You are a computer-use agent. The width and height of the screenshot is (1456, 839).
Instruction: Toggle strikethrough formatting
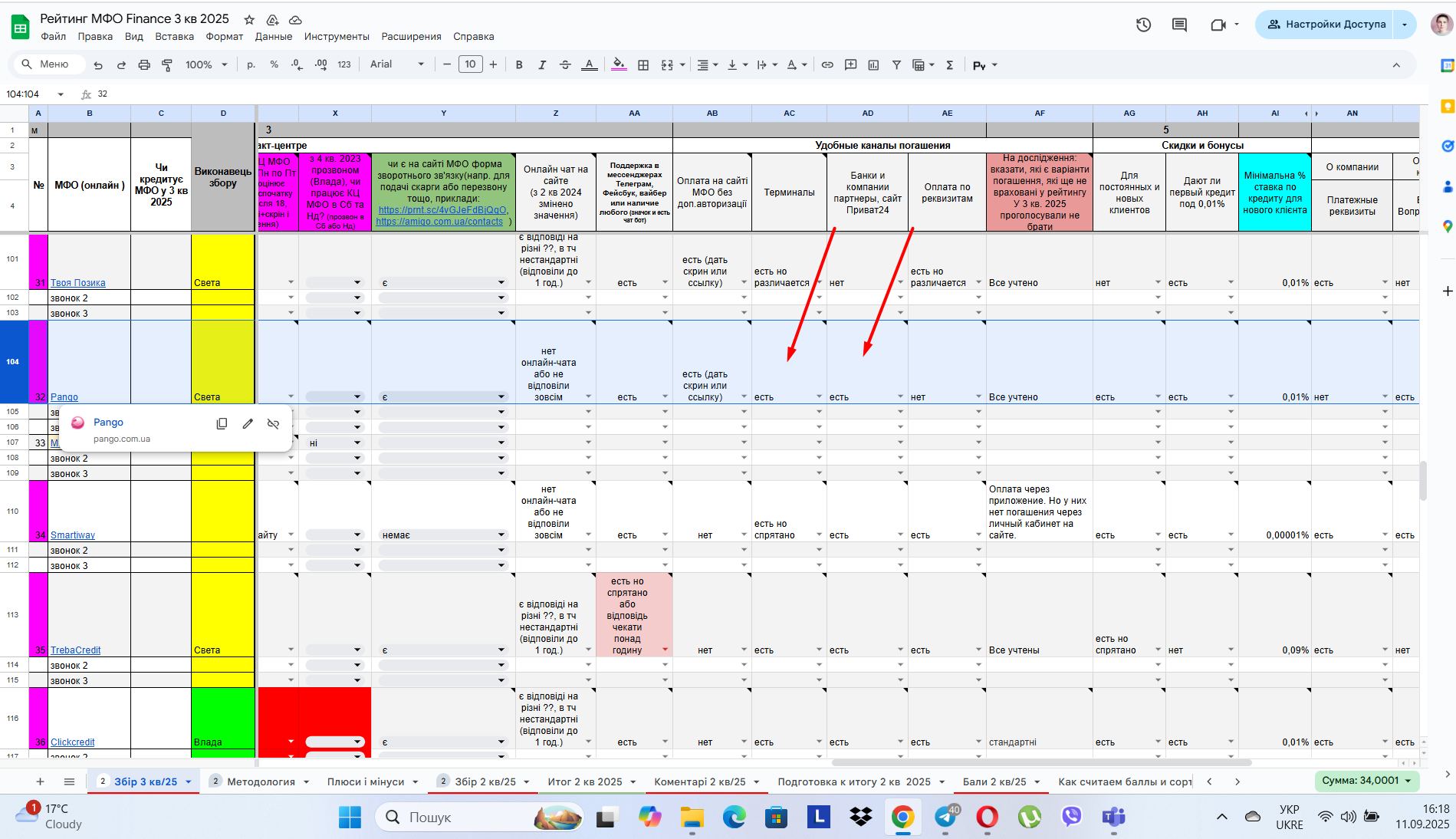(x=565, y=65)
